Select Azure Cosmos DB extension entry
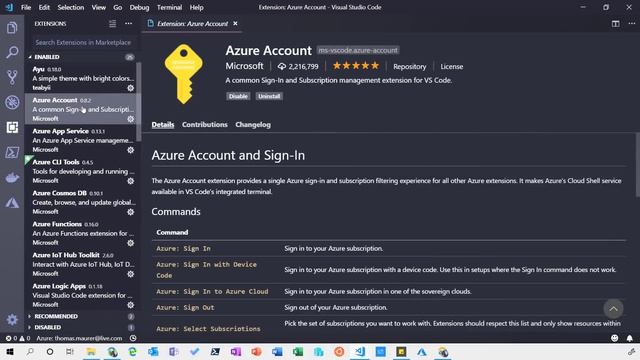This screenshot has height=360, width=640. pos(82,202)
